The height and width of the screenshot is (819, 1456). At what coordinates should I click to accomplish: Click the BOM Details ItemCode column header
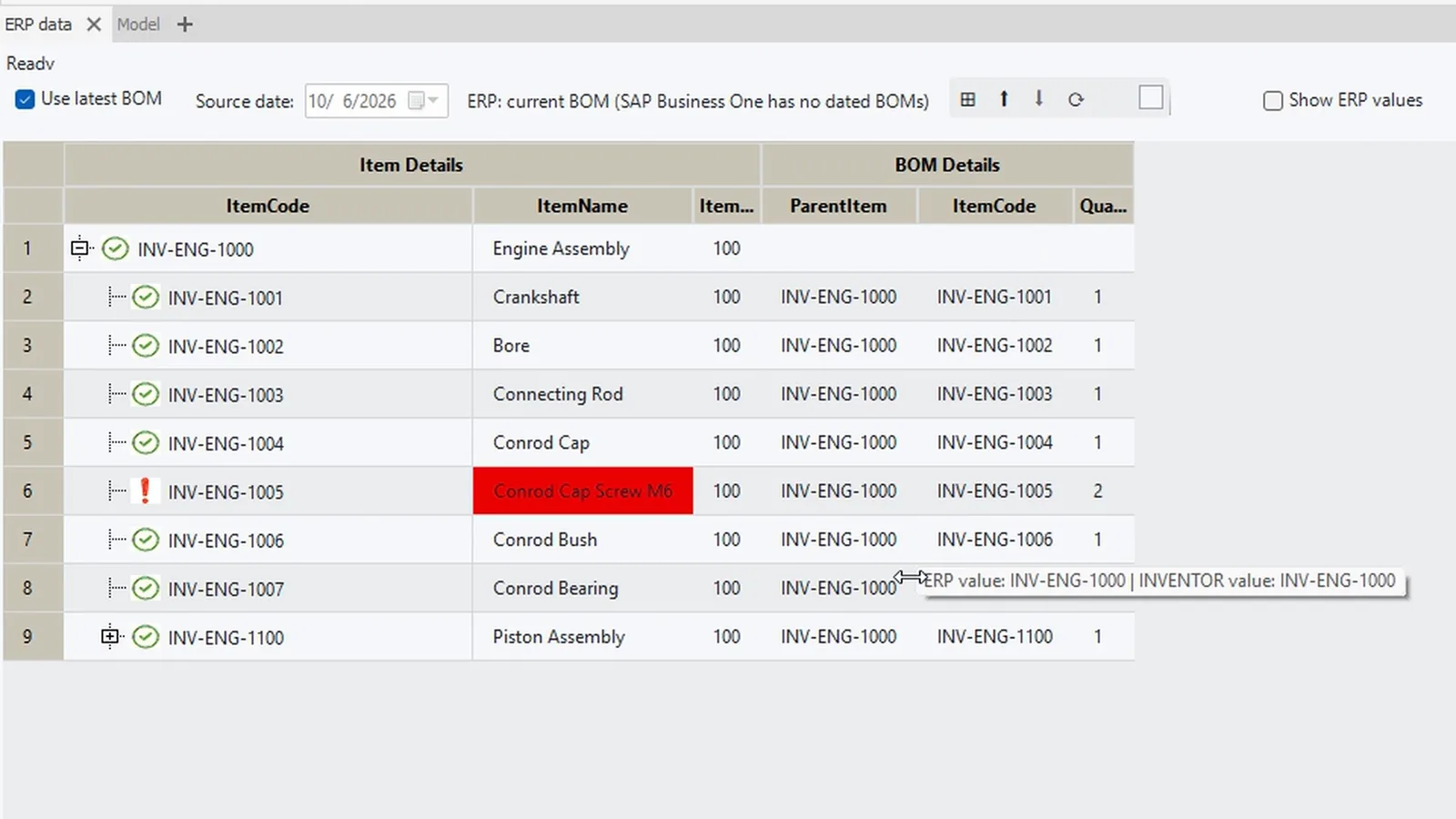(x=994, y=206)
